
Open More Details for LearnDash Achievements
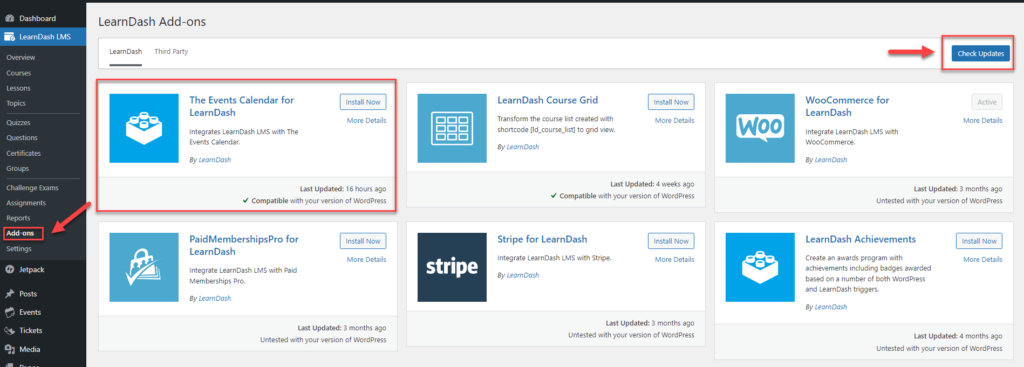983,260
